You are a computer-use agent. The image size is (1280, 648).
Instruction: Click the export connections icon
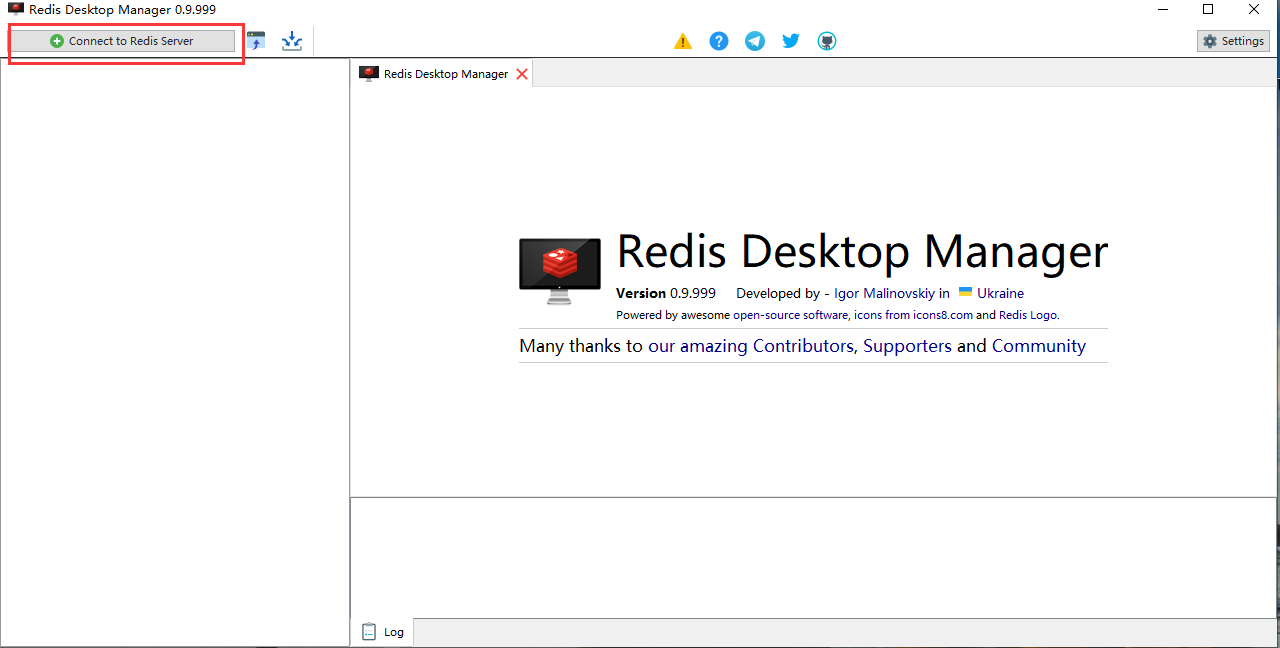tap(292, 41)
